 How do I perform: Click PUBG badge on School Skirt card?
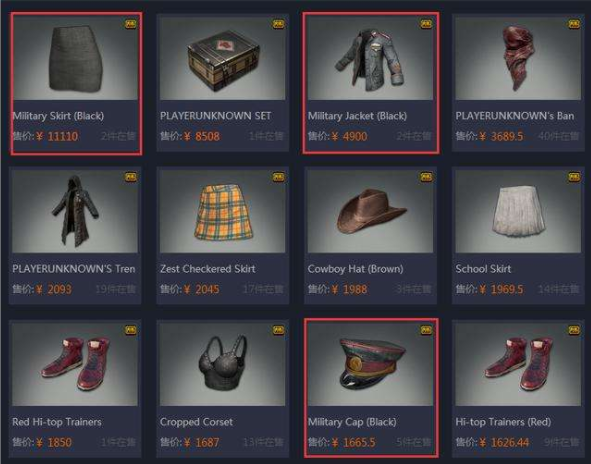(x=574, y=177)
